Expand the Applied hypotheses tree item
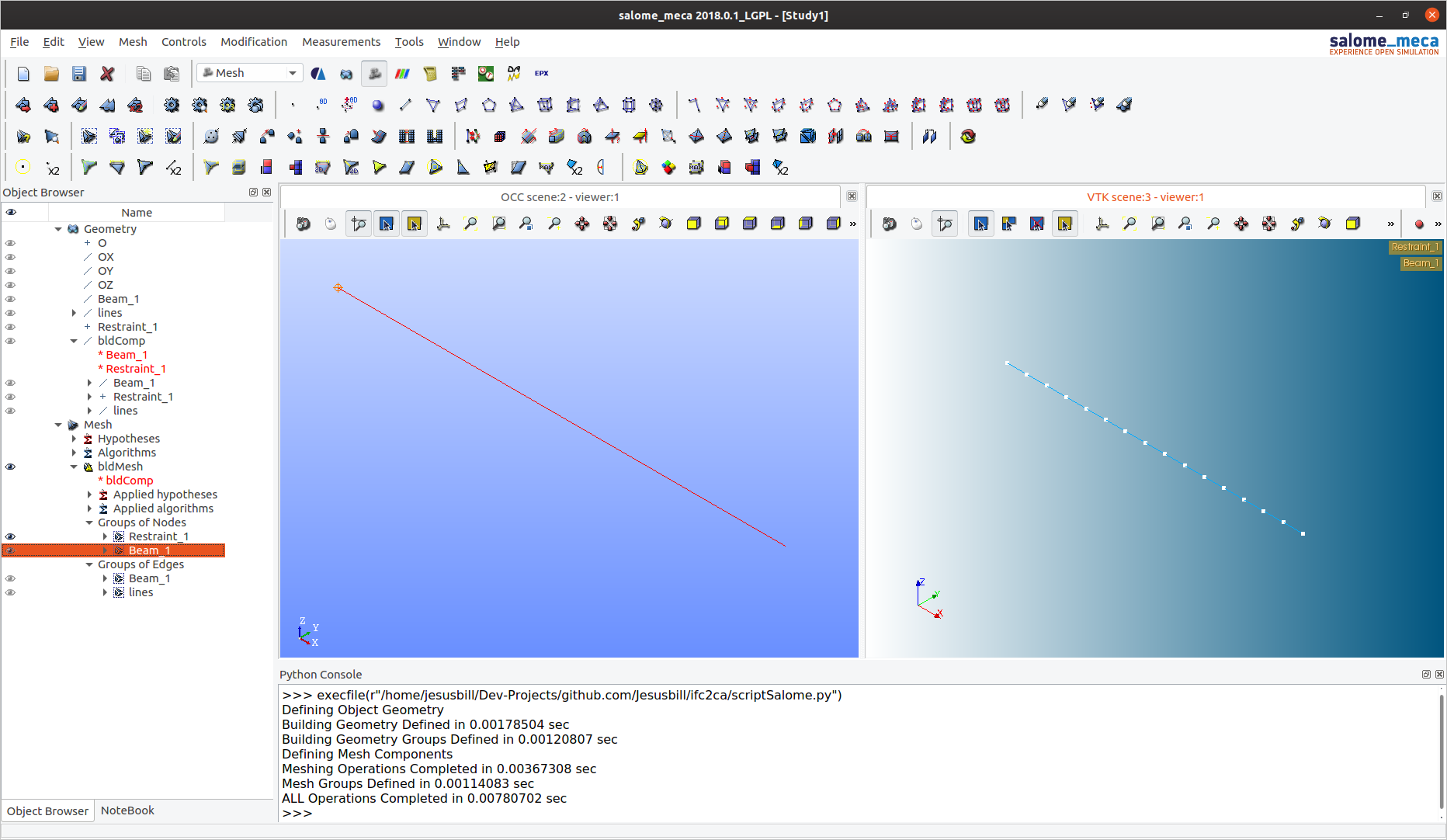This screenshot has width=1447, height=840. [x=91, y=495]
